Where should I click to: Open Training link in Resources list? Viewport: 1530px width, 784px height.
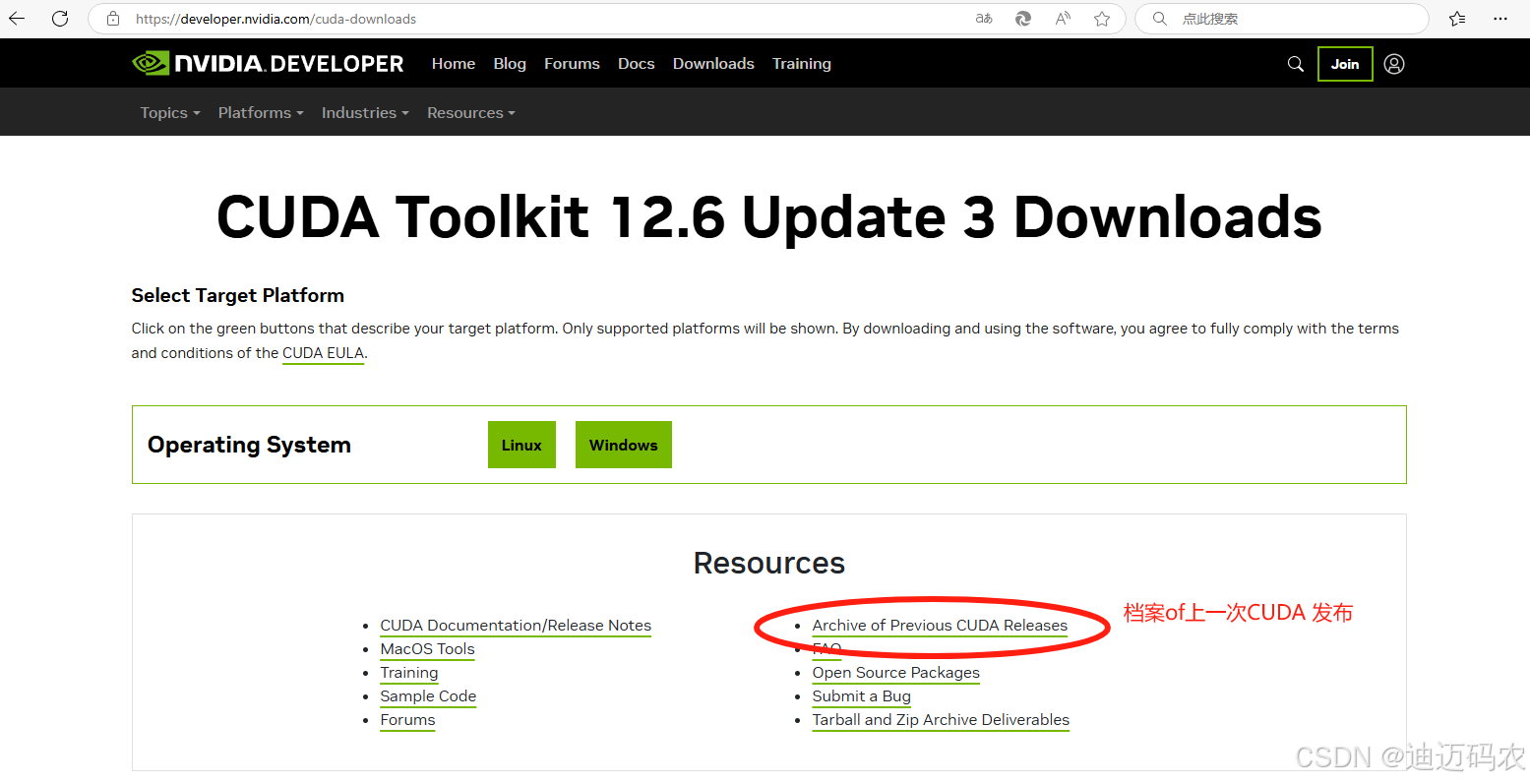coord(409,673)
